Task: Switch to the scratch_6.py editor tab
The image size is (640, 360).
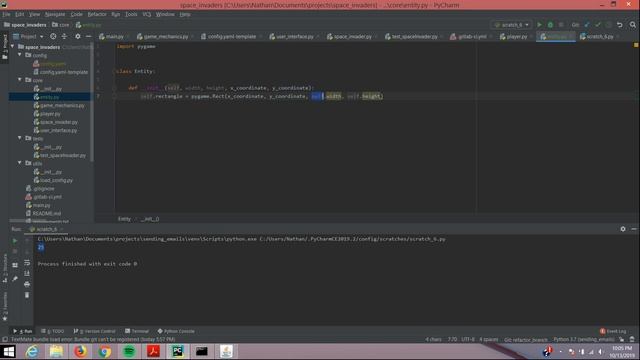Action: coord(599,36)
